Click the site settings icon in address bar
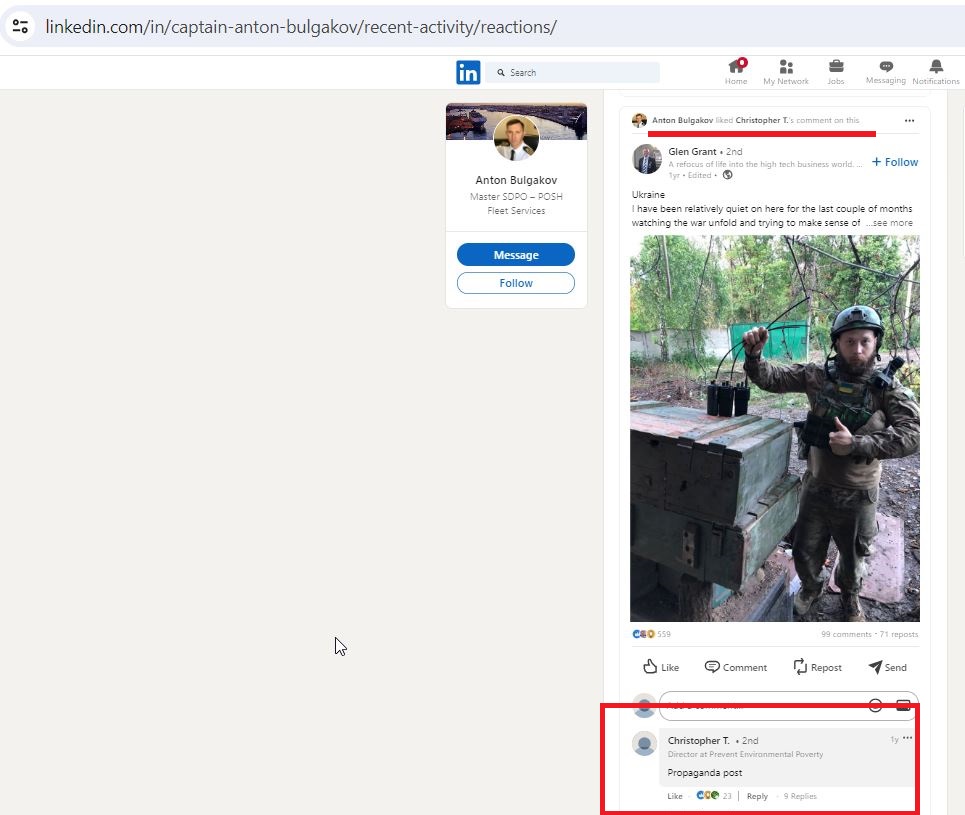 [x=20, y=26]
